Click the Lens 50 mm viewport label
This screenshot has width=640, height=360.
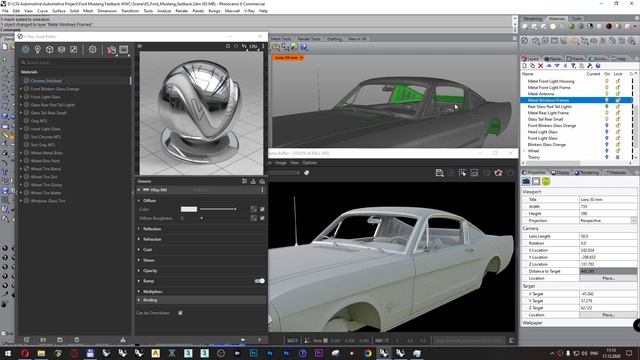point(288,58)
